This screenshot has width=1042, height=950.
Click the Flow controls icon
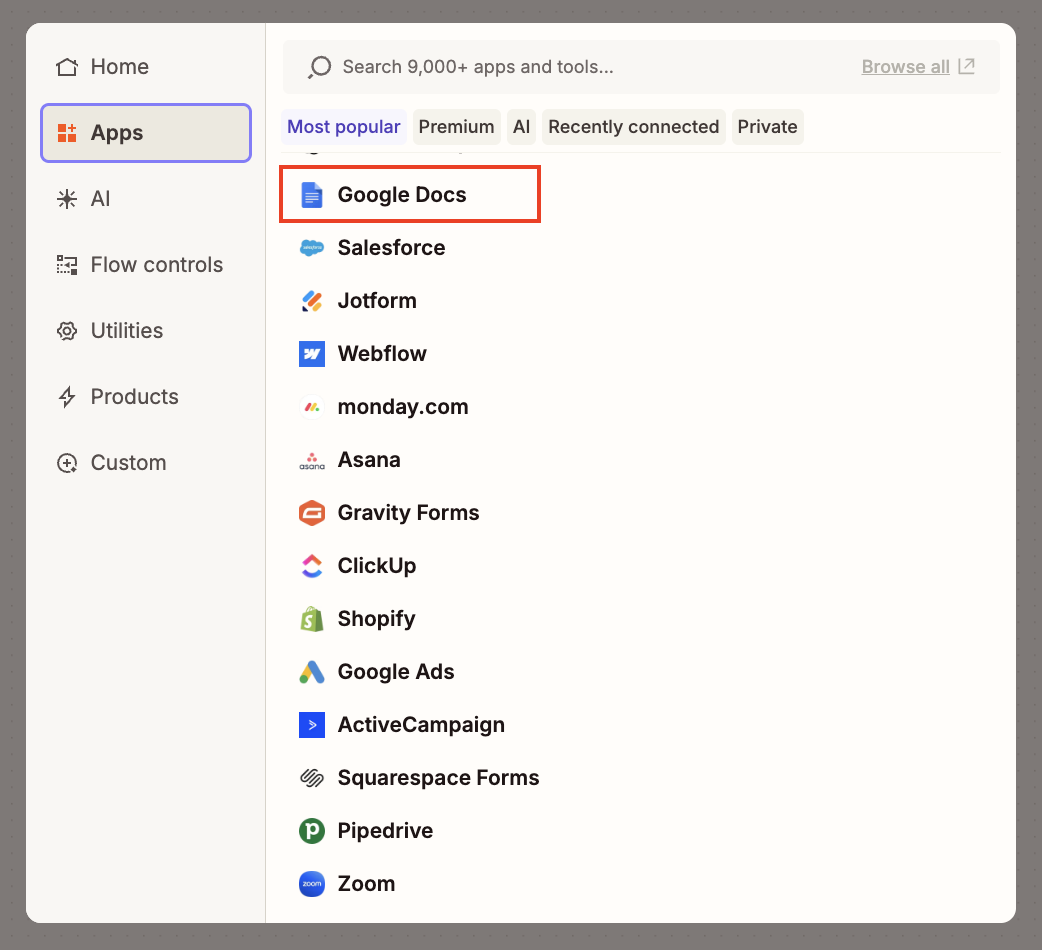pyautogui.click(x=67, y=264)
